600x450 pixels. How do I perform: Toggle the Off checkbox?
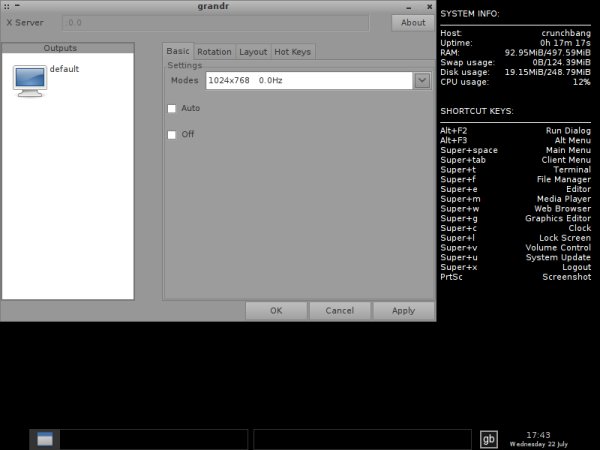(171, 135)
